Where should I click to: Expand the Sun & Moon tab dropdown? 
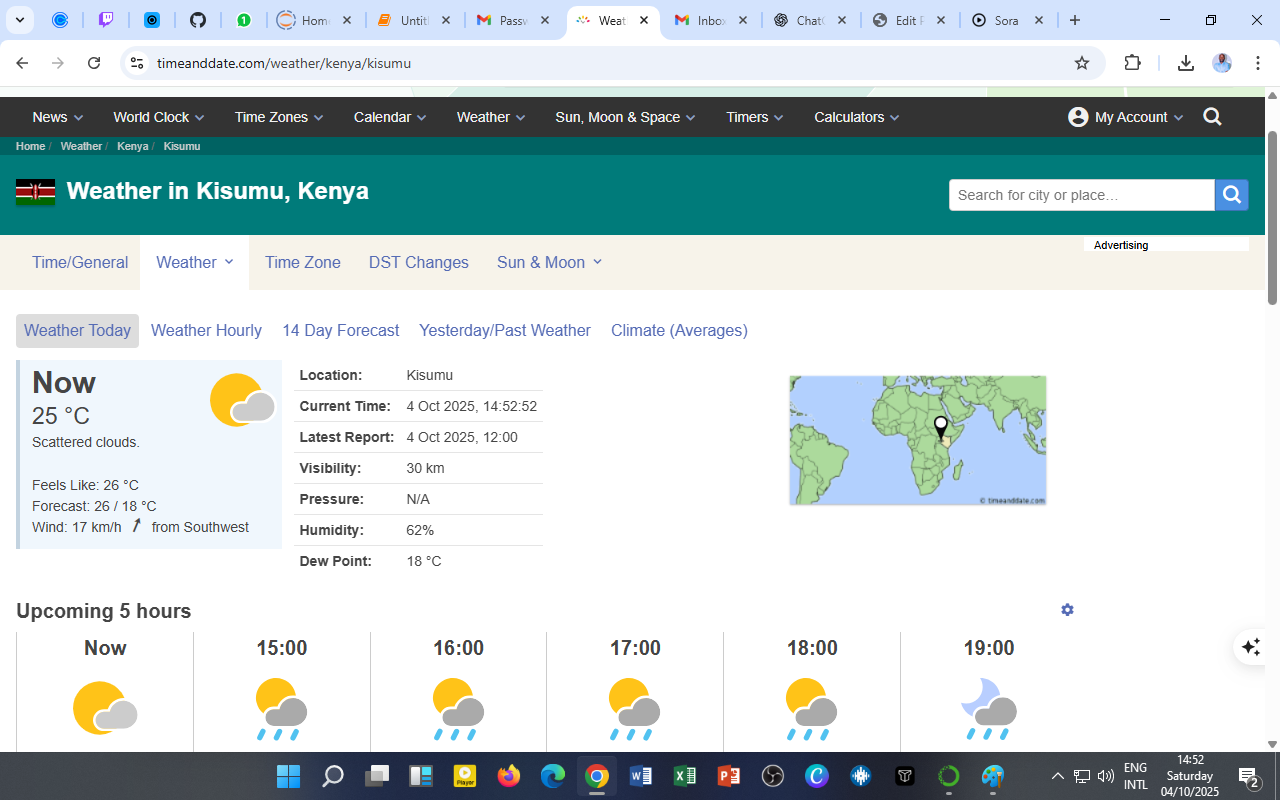coord(549,262)
